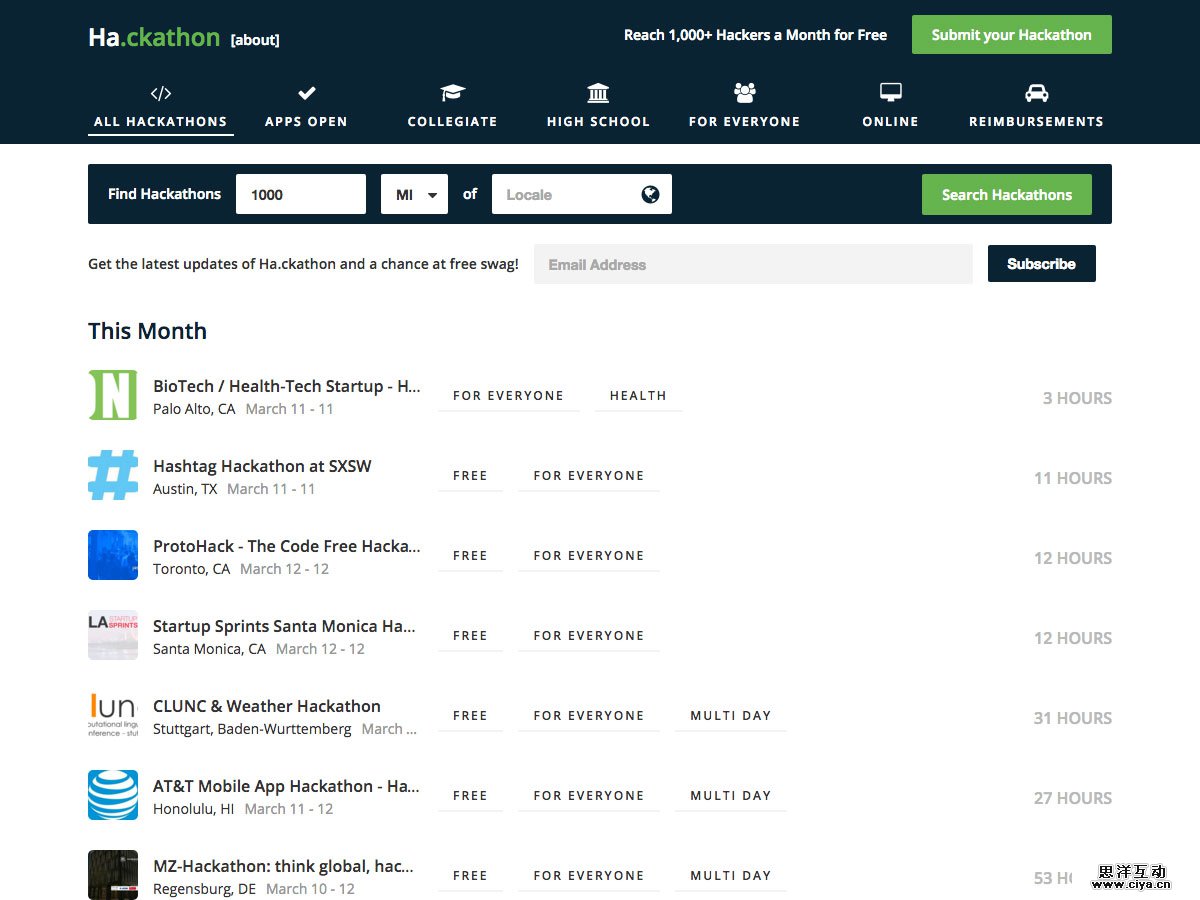Open the Hashtag Hackathon at SXSW listing
The width and height of the screenshot is (1200, 900).
click(x=262, y=466)
